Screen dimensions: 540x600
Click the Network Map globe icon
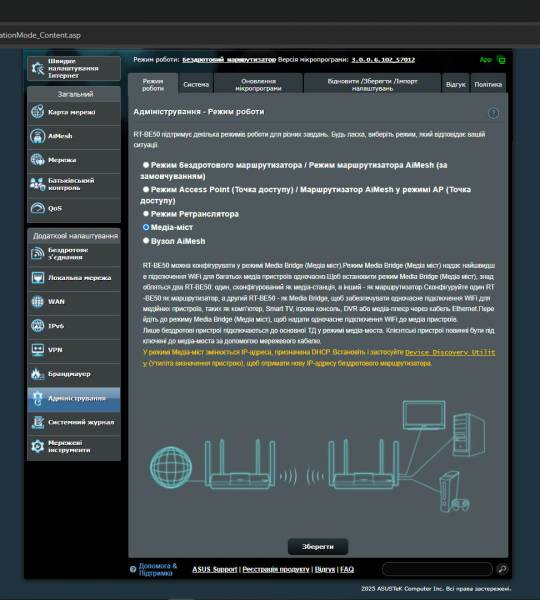coord(38,112)
